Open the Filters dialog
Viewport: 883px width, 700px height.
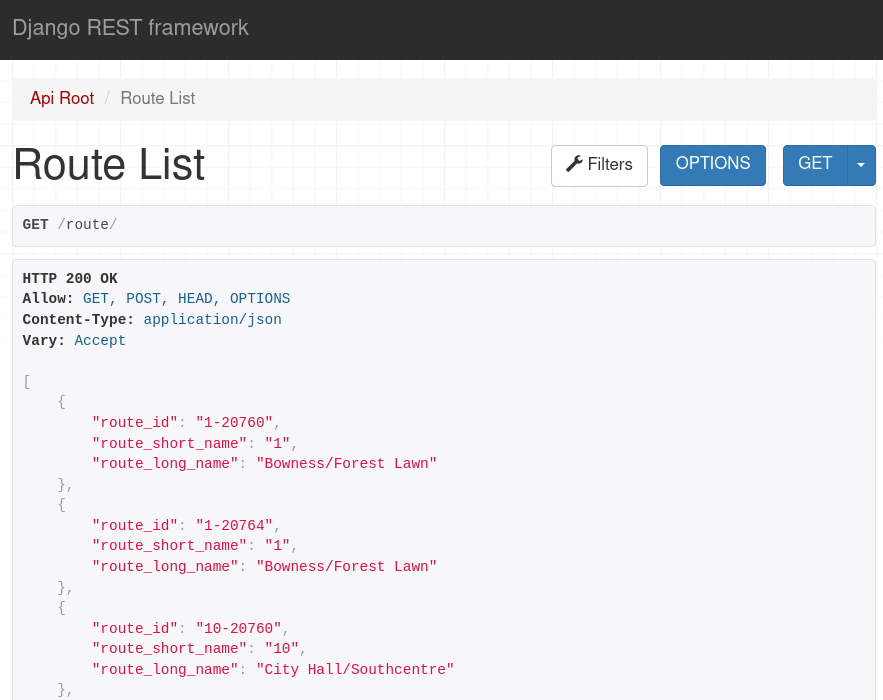tap(599, 165)
